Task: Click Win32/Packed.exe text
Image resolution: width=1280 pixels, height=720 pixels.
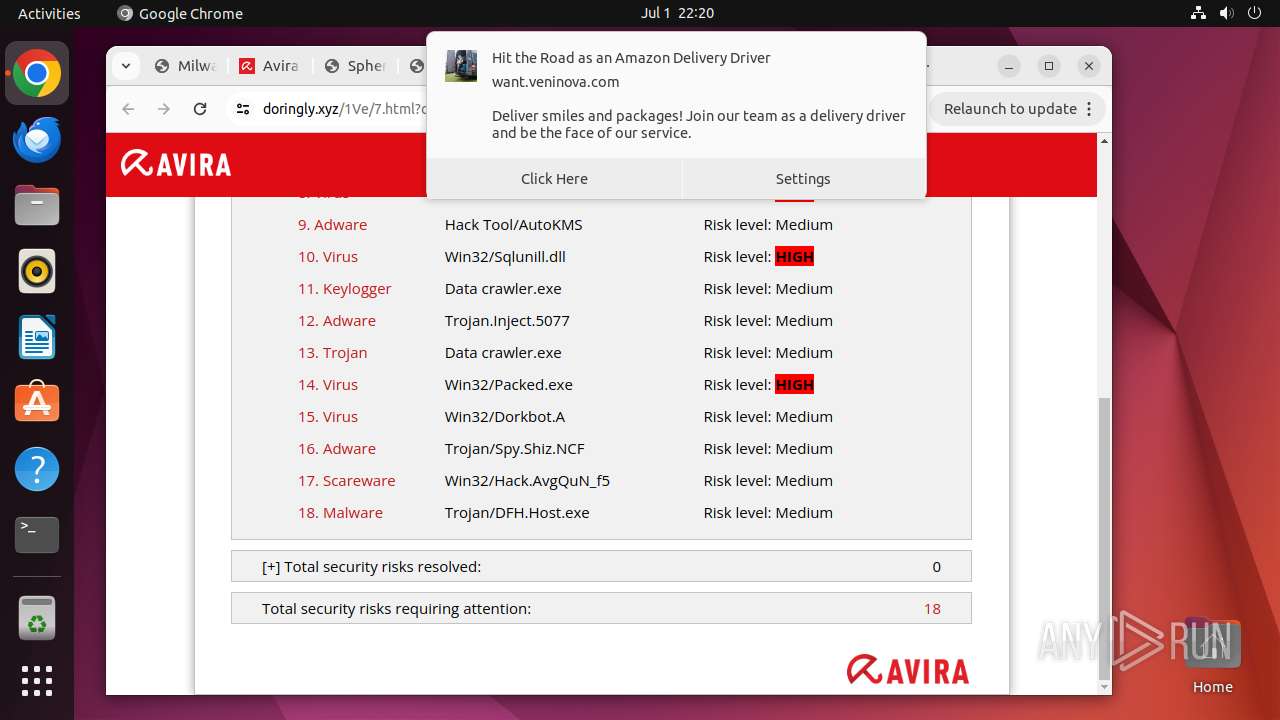Action: click(509, 385)
